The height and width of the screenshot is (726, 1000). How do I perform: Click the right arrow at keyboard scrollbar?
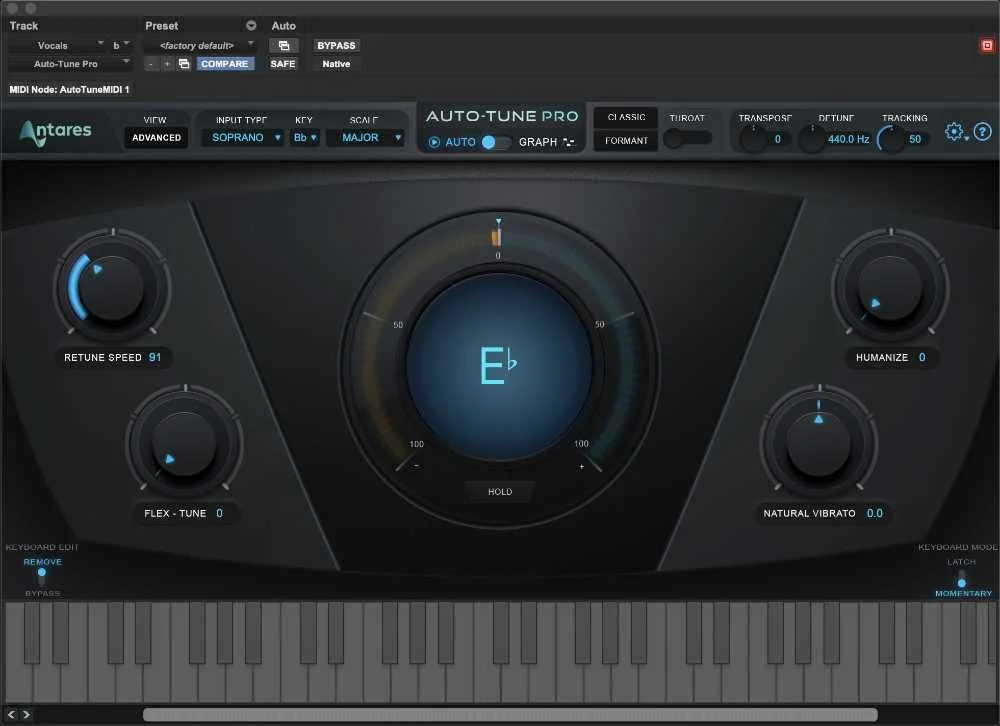(26, 715)
